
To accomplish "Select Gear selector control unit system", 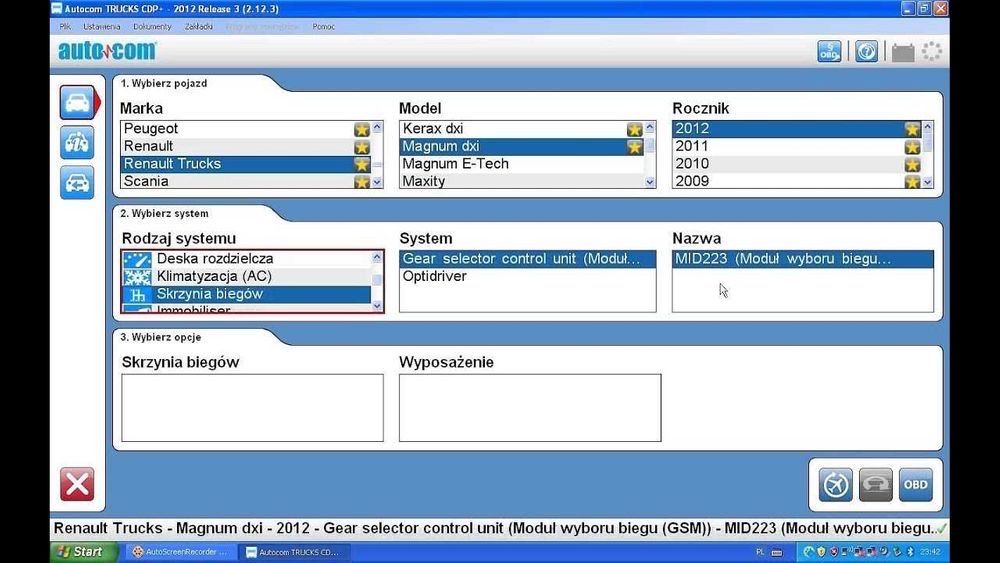I will coord(527,258).
